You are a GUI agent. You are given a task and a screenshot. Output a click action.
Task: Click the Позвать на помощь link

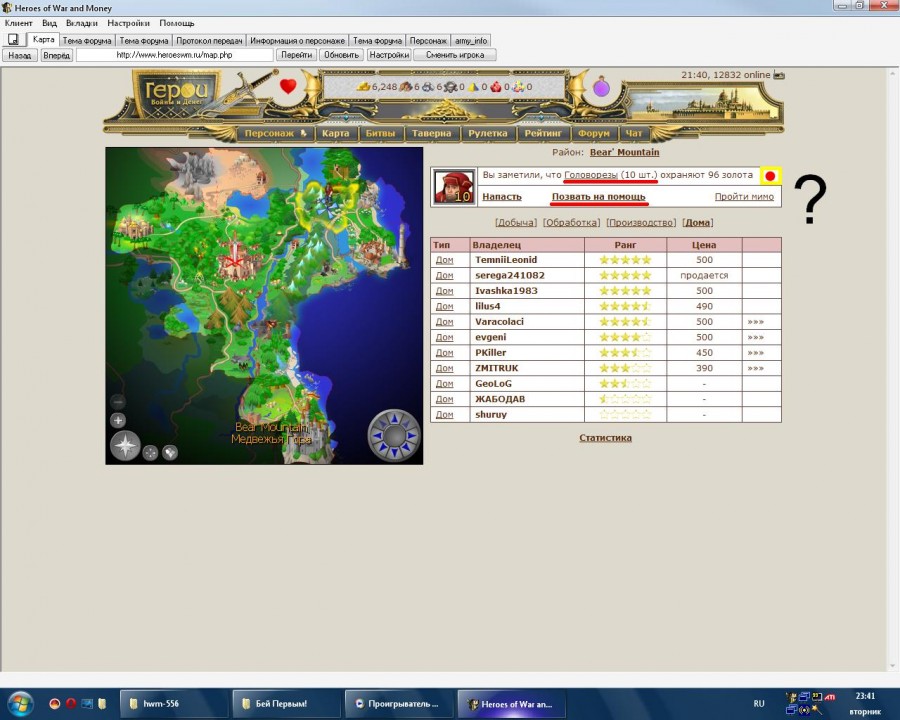(x=599, y=197)
